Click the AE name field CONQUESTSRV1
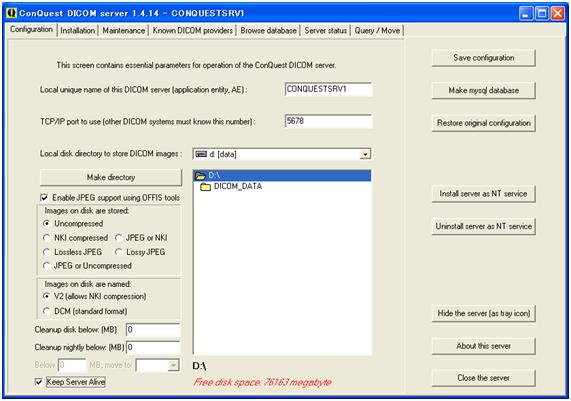 coord(328,89)
